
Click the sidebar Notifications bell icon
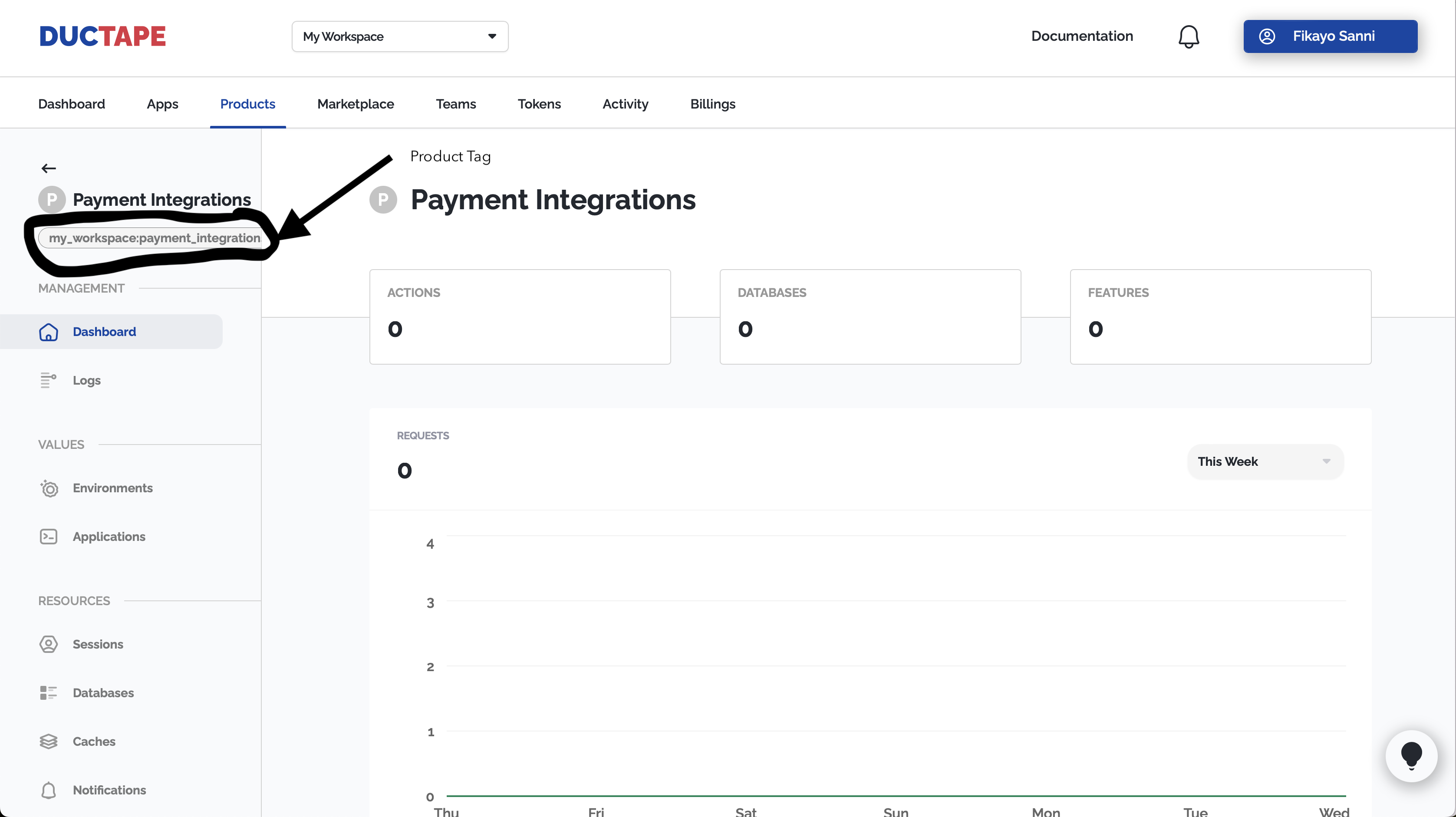coord(49,790)
